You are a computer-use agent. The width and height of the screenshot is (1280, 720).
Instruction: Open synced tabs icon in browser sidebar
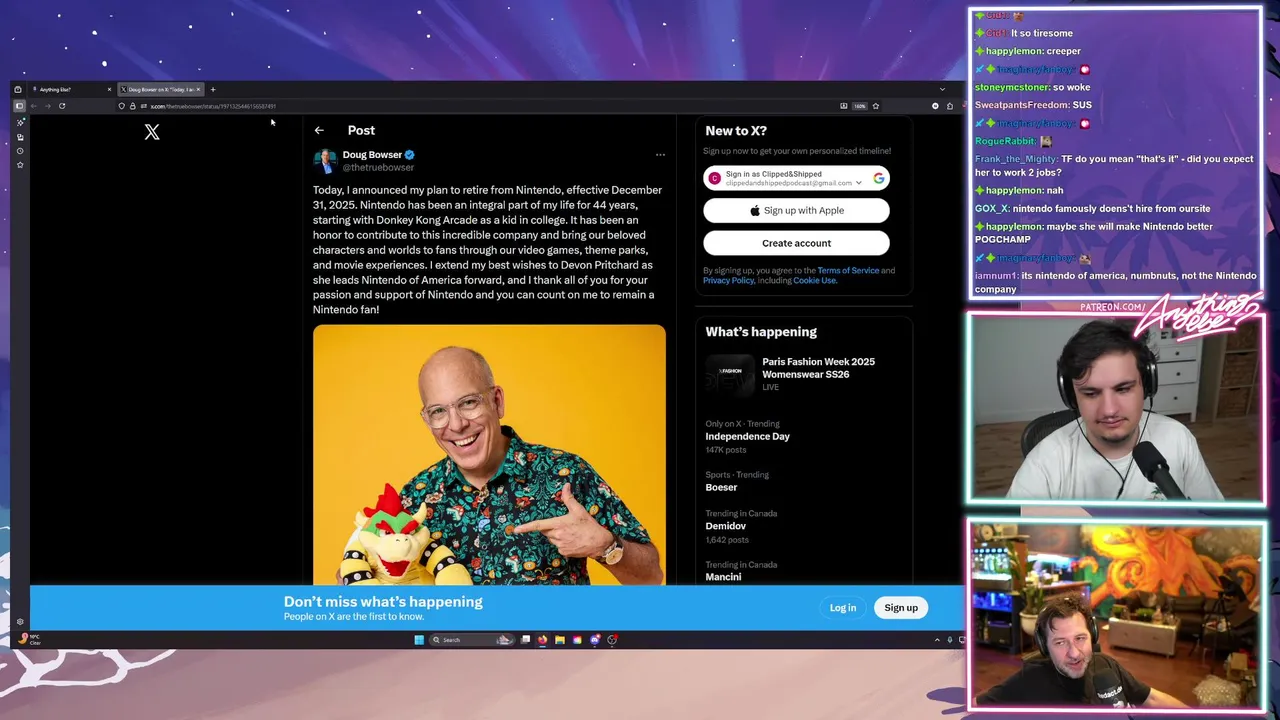[x=20, y=137]
